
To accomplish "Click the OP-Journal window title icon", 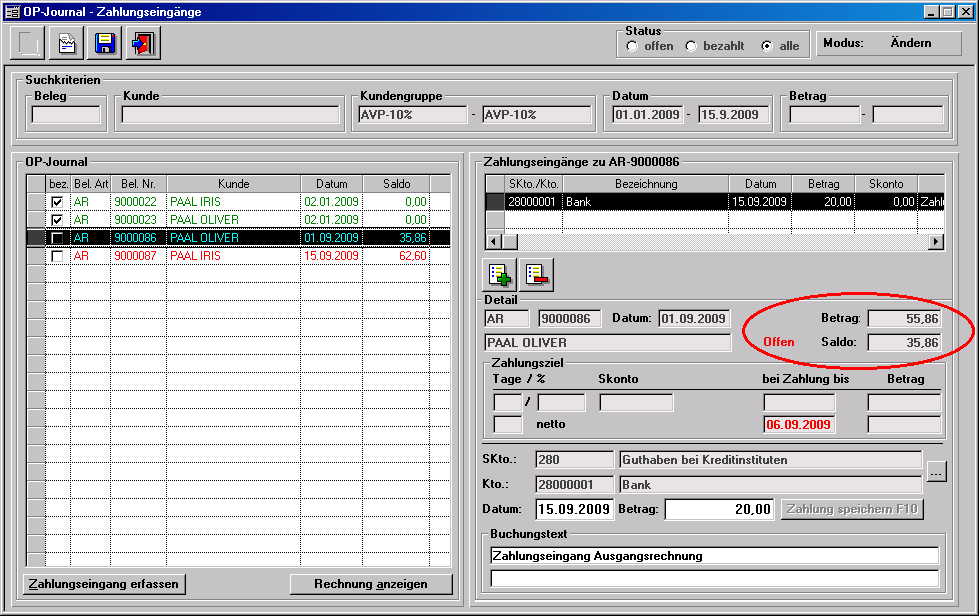I will [12, 12].
